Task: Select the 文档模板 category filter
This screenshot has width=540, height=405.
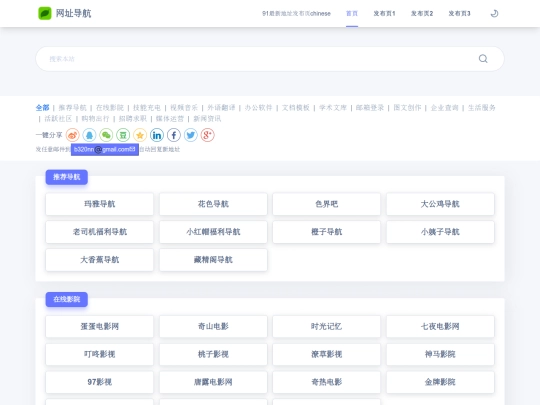Action: 295,108
